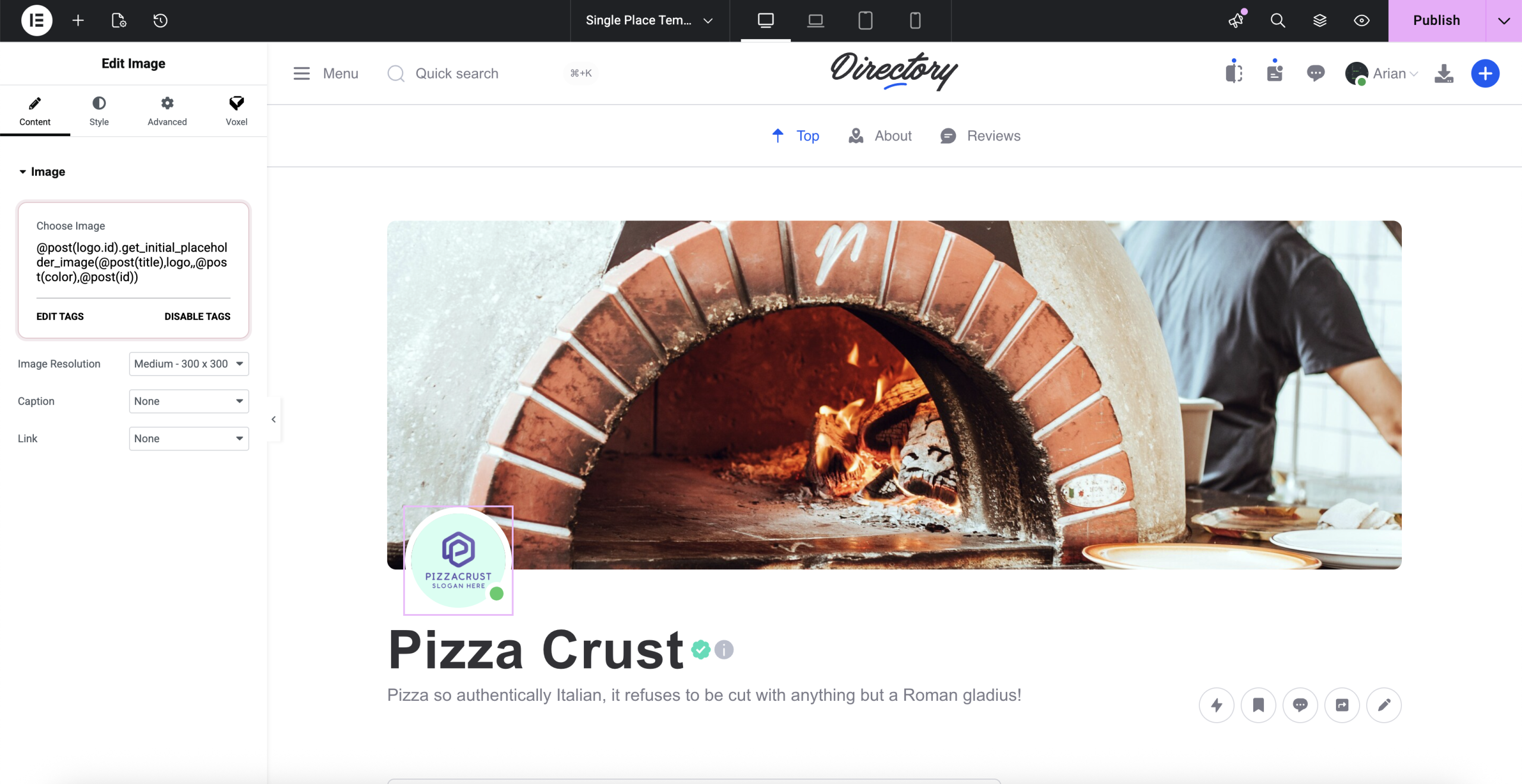
Task: Open the Finder search icon
Action: coord(1278,20)
